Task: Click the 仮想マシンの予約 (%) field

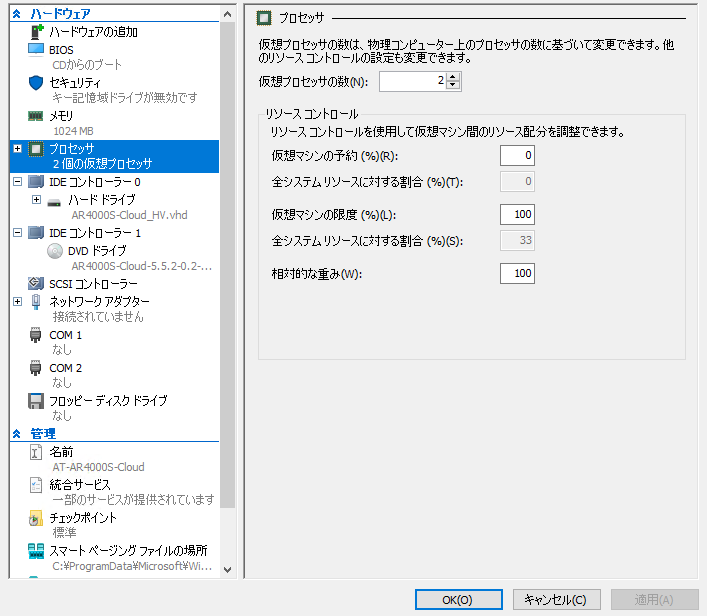Action: pos(517,155)
